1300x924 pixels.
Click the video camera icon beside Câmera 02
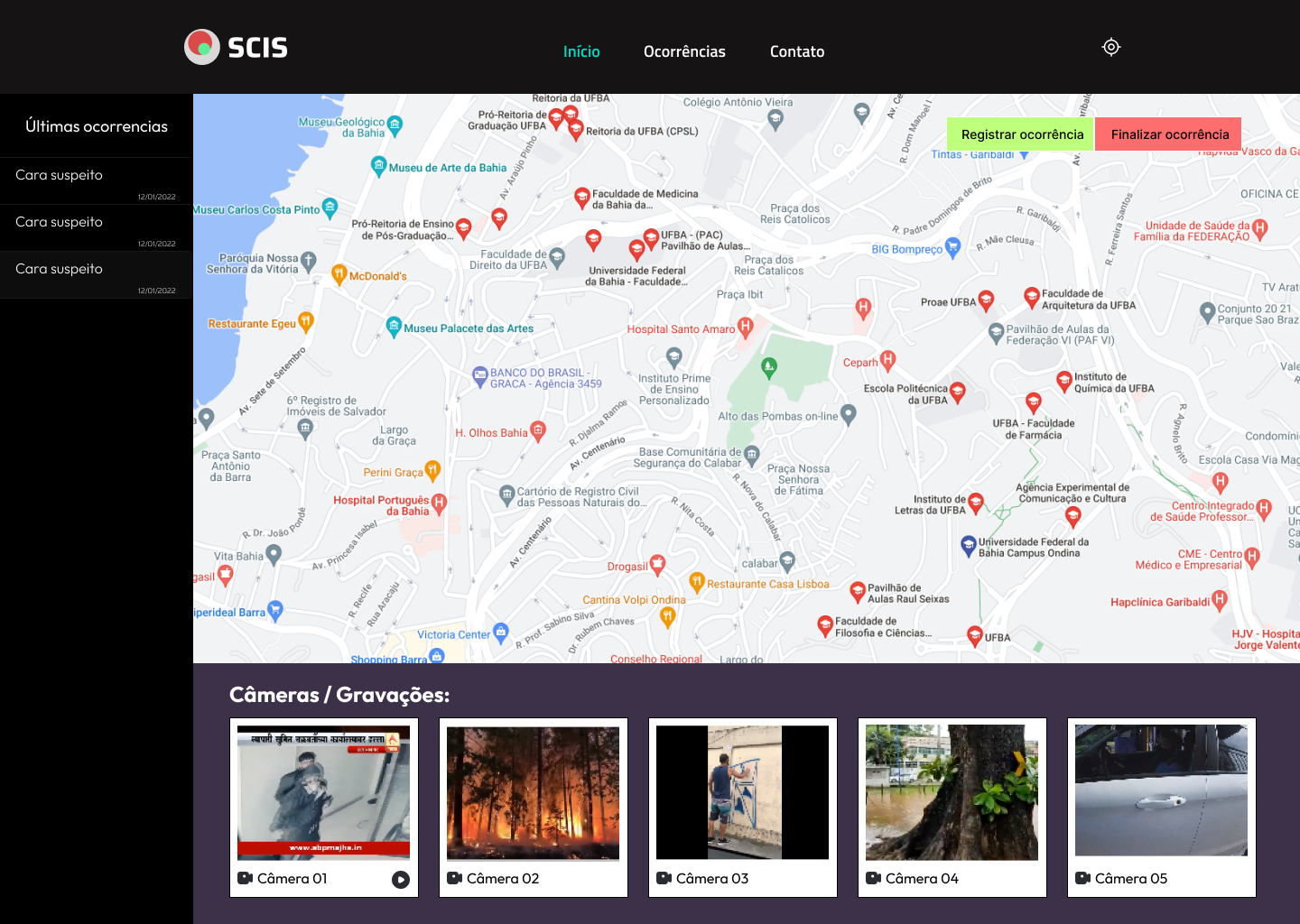point(454,878)
